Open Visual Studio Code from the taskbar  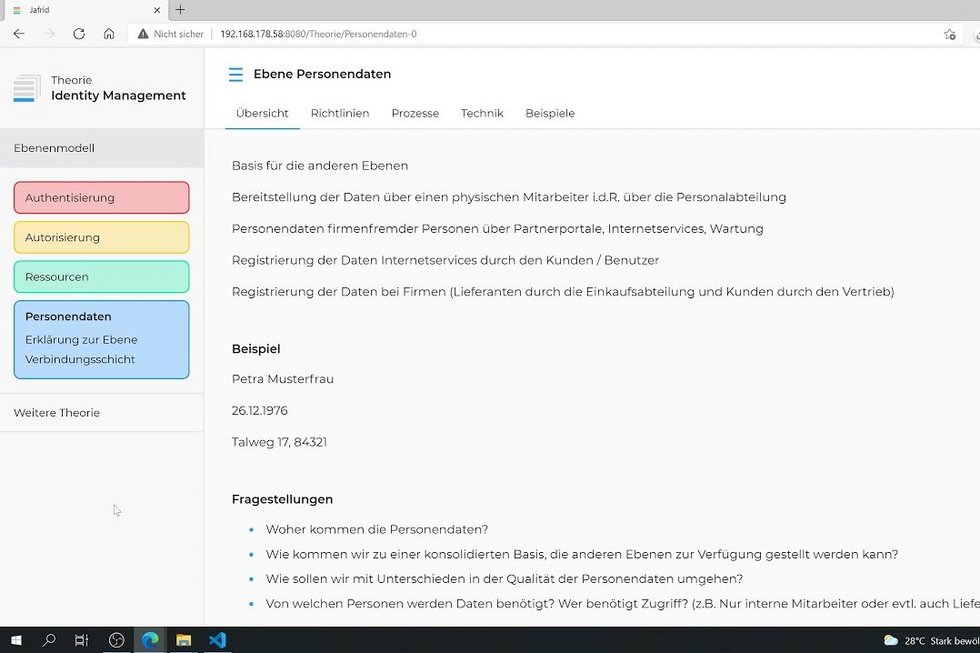pyautogui.click(x=217, y=640)
